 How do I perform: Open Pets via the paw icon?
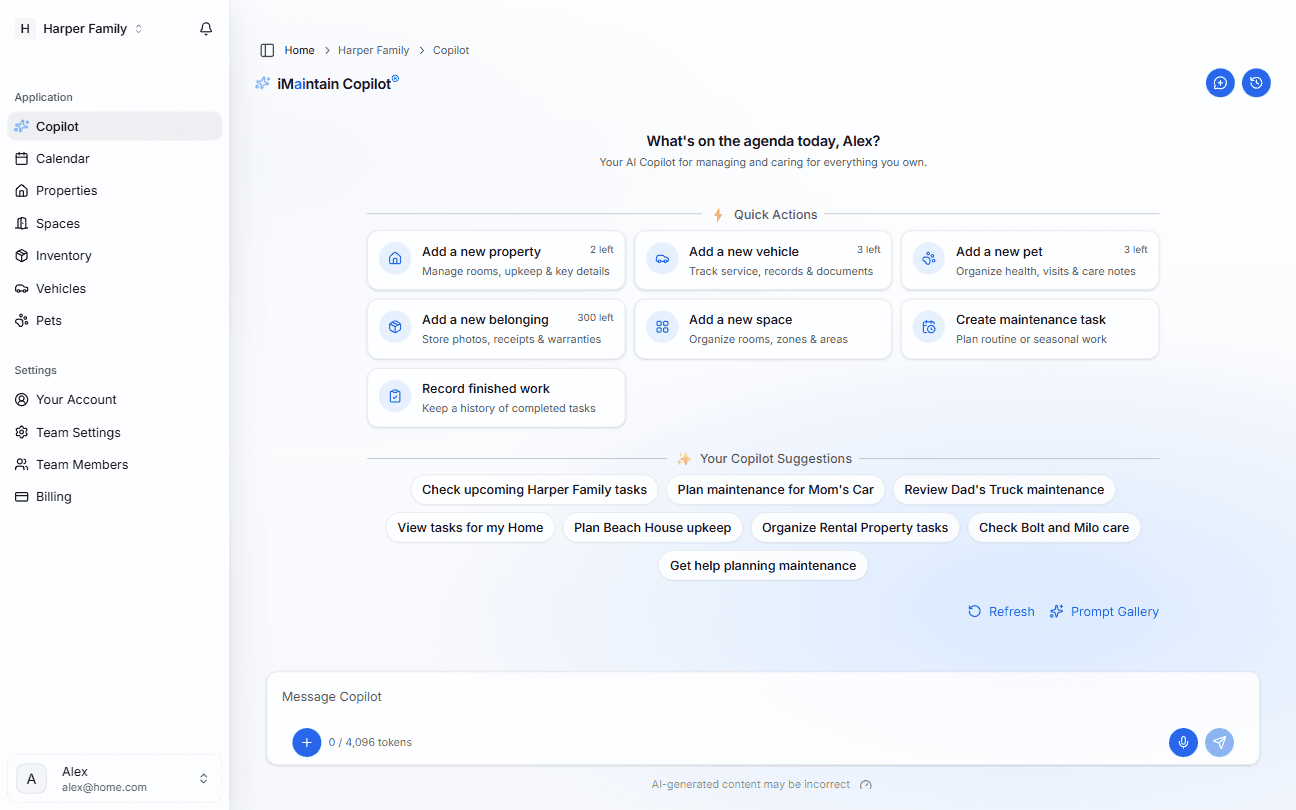[x=23, y=320]
